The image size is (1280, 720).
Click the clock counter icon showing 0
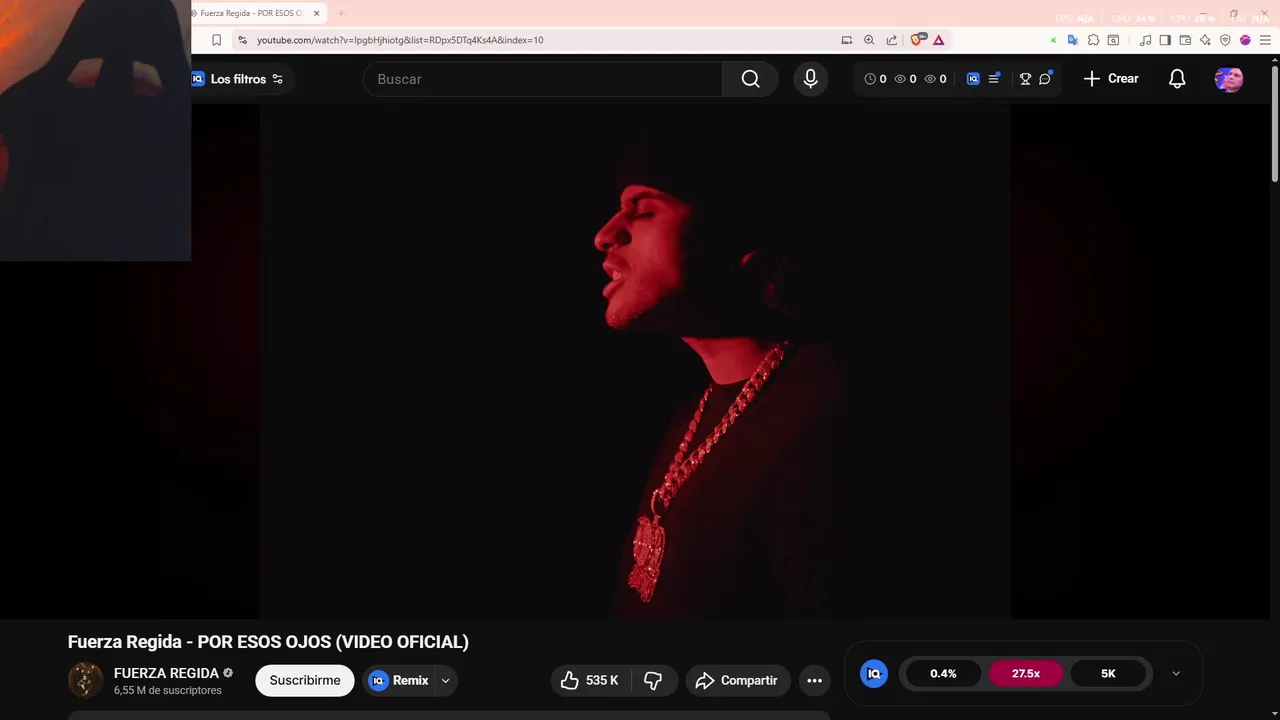(x=870, y=79)
